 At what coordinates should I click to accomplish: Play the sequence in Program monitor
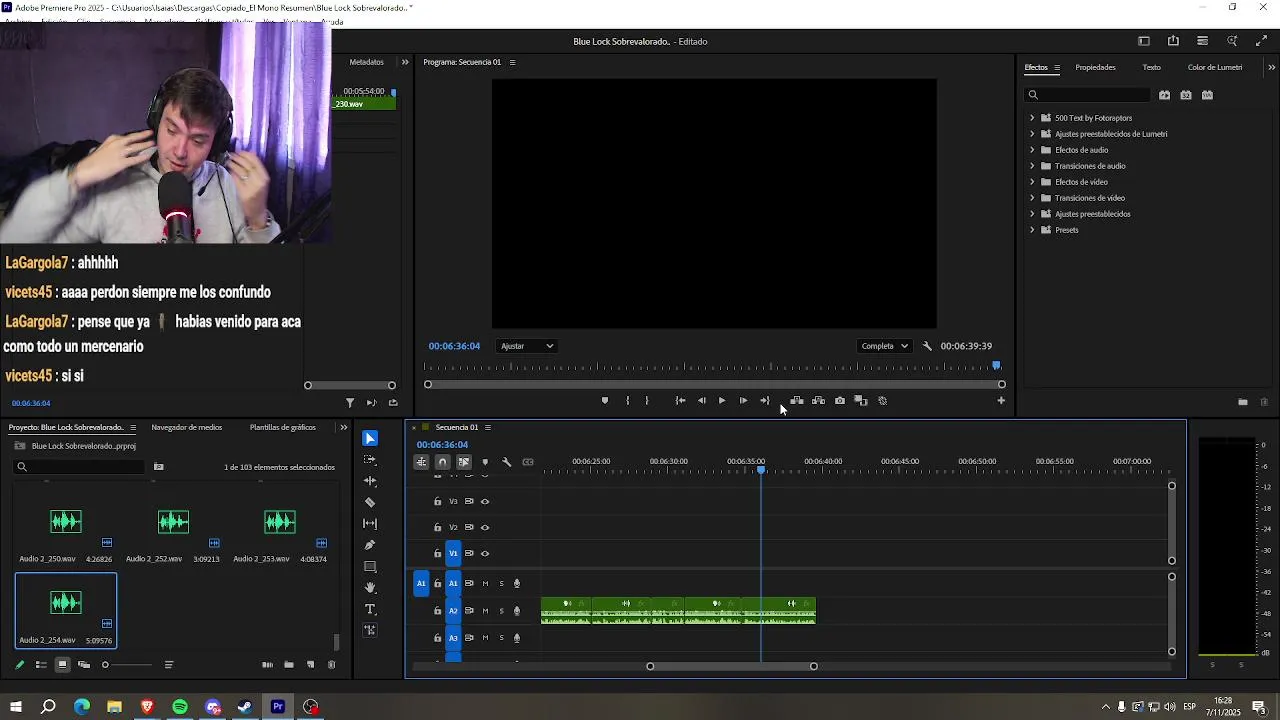pyautogui.click(x=722, y=401)
